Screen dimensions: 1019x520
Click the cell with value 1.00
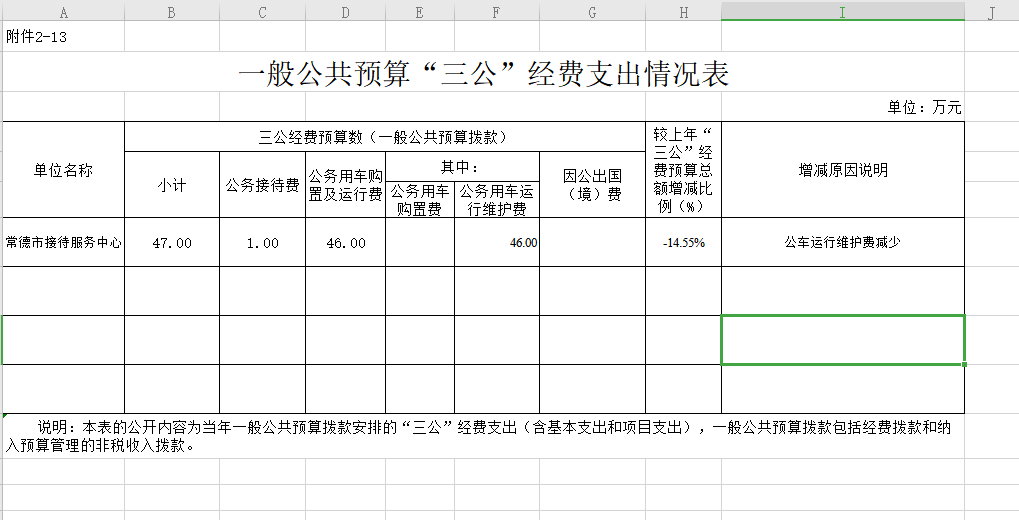point(262,243)
